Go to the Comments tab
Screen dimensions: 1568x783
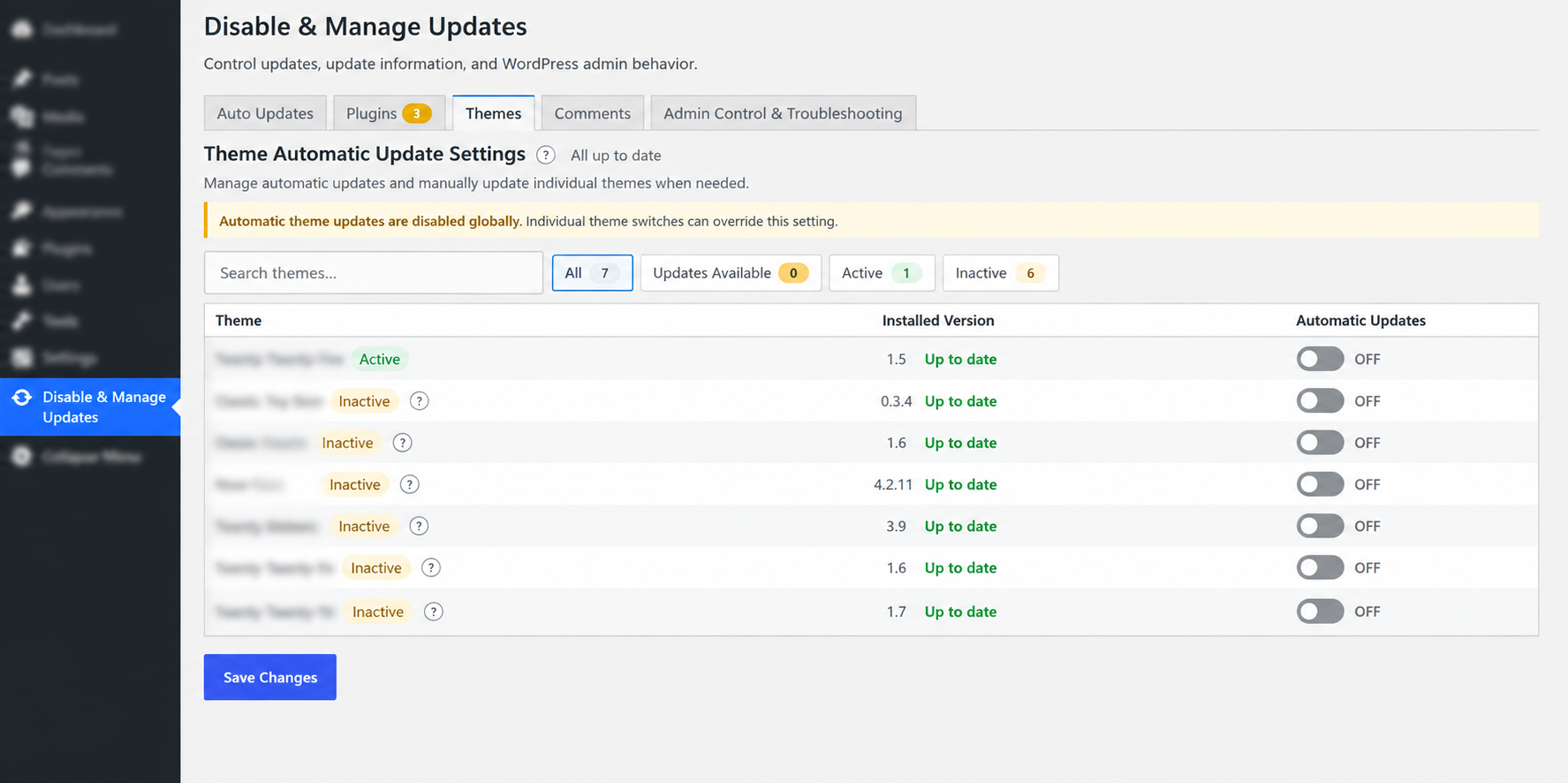point(593,113)
